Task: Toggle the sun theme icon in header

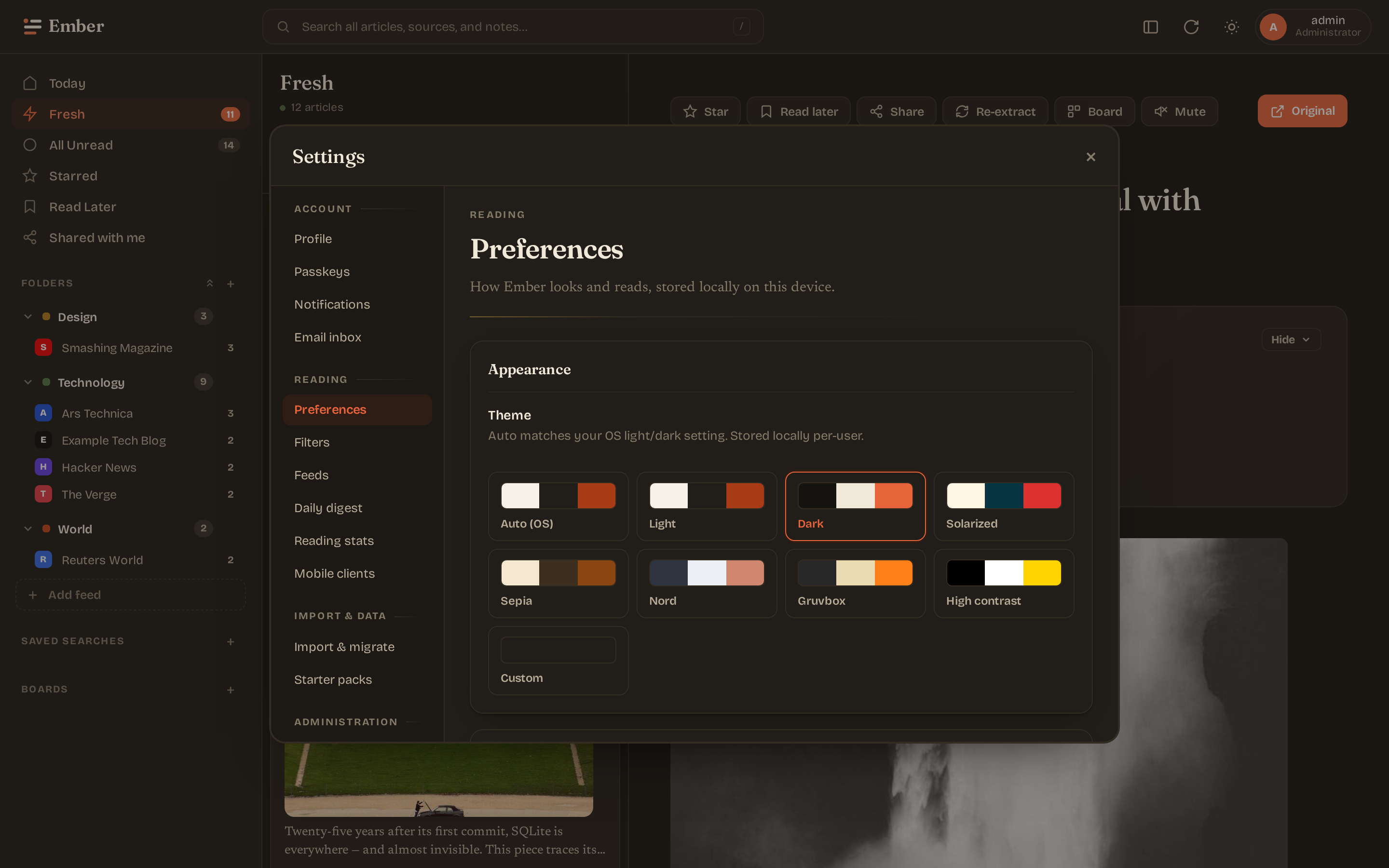Action: 1231,27
